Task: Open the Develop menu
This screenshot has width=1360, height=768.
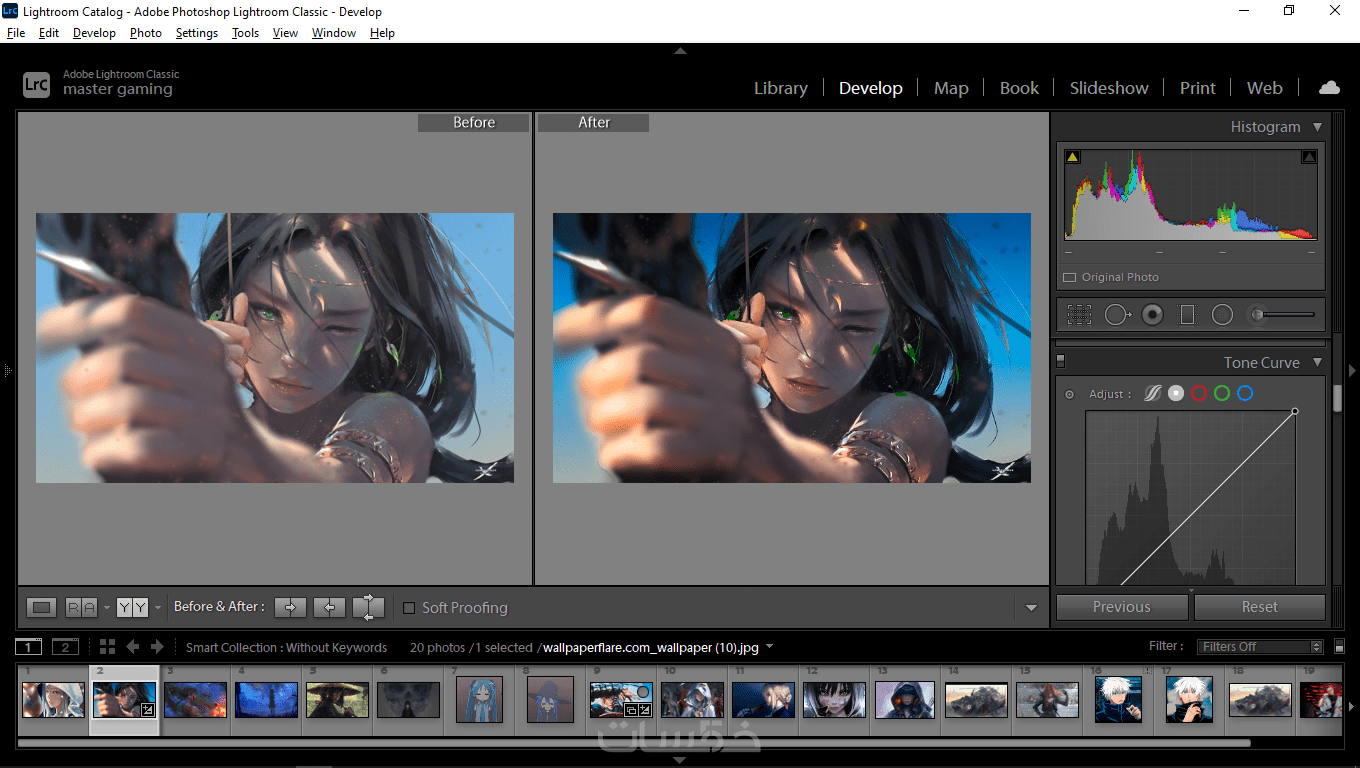Action: click(94, 33)
